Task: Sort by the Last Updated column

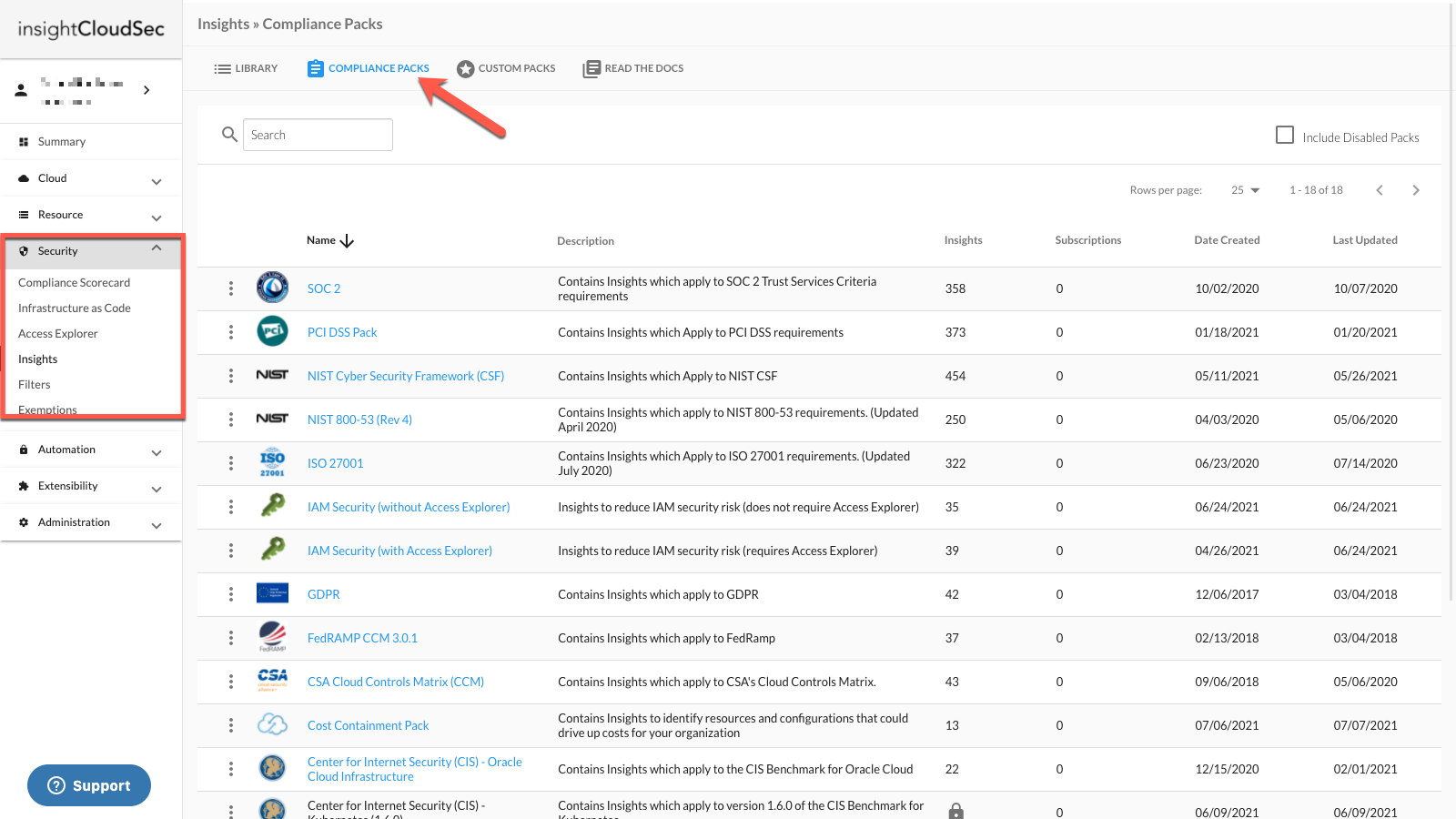Action: (1365, 240)
